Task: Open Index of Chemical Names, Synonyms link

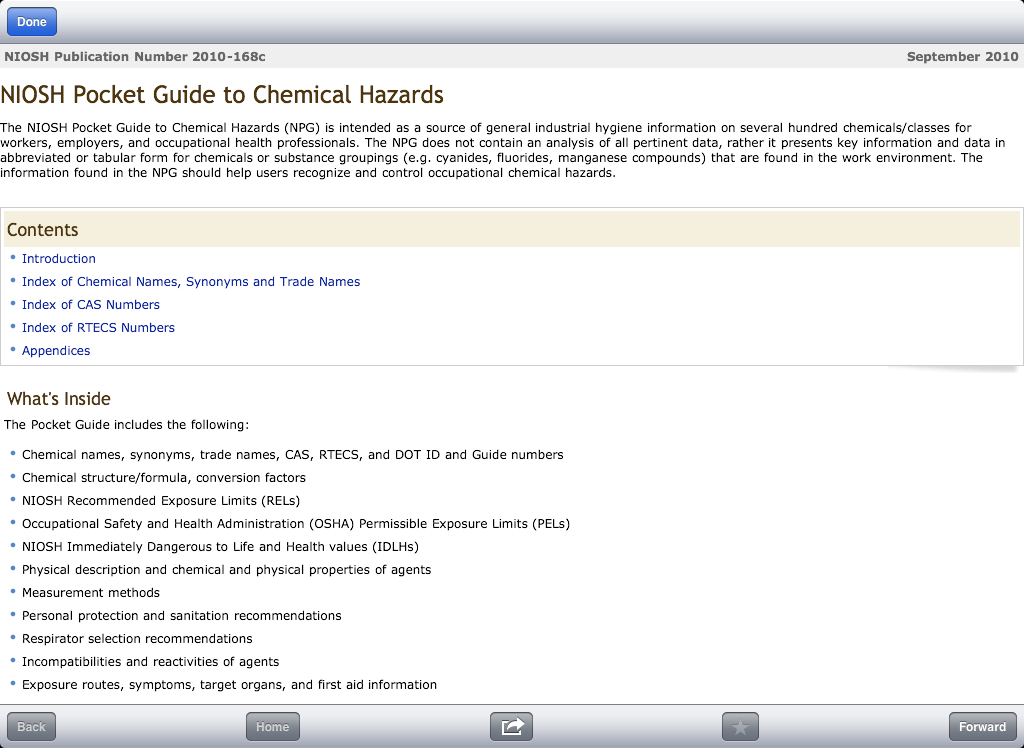Action: click(191, 282)
